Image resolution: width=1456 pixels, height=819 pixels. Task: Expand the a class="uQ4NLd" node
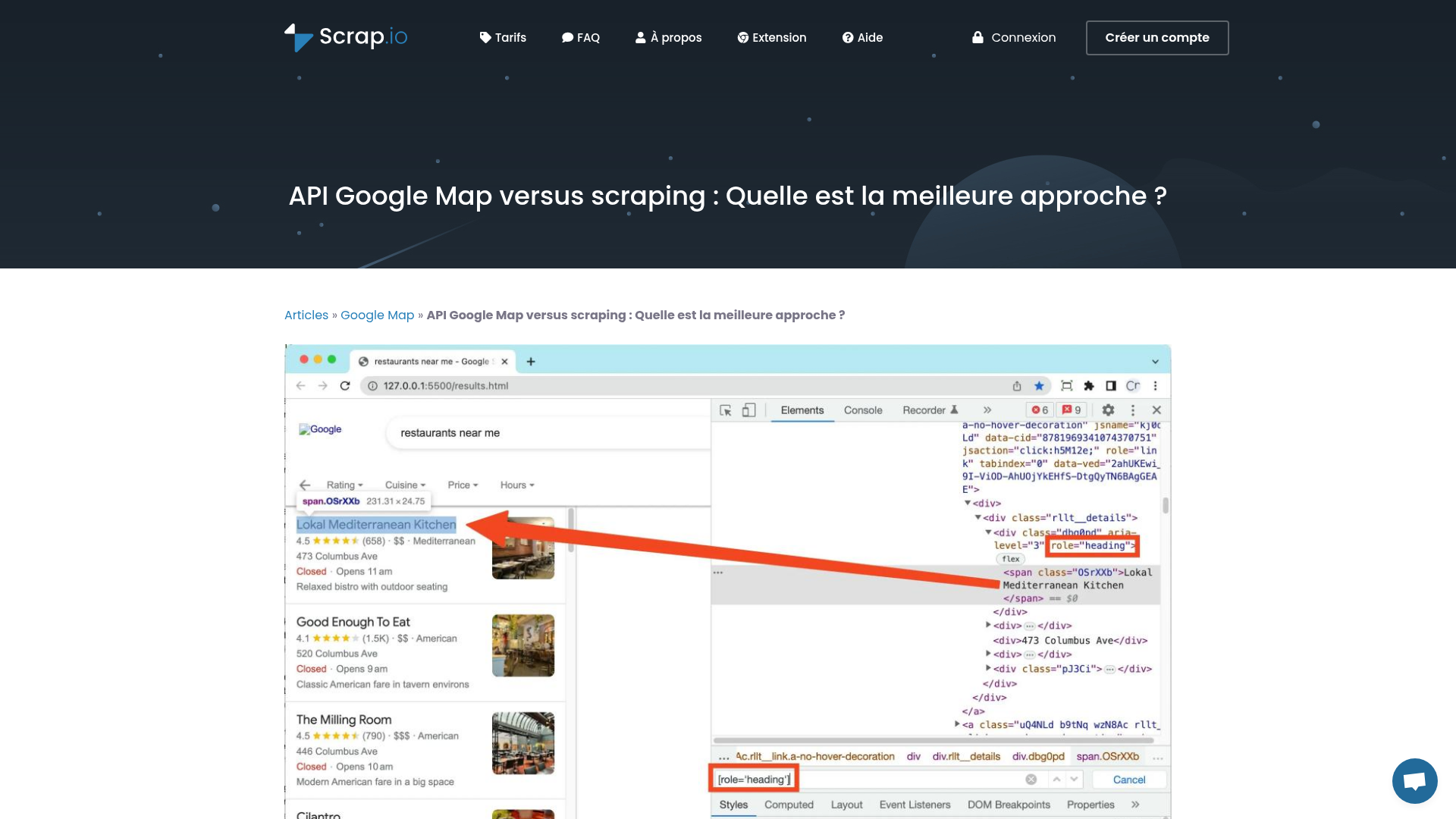click(x=957, y=725)
